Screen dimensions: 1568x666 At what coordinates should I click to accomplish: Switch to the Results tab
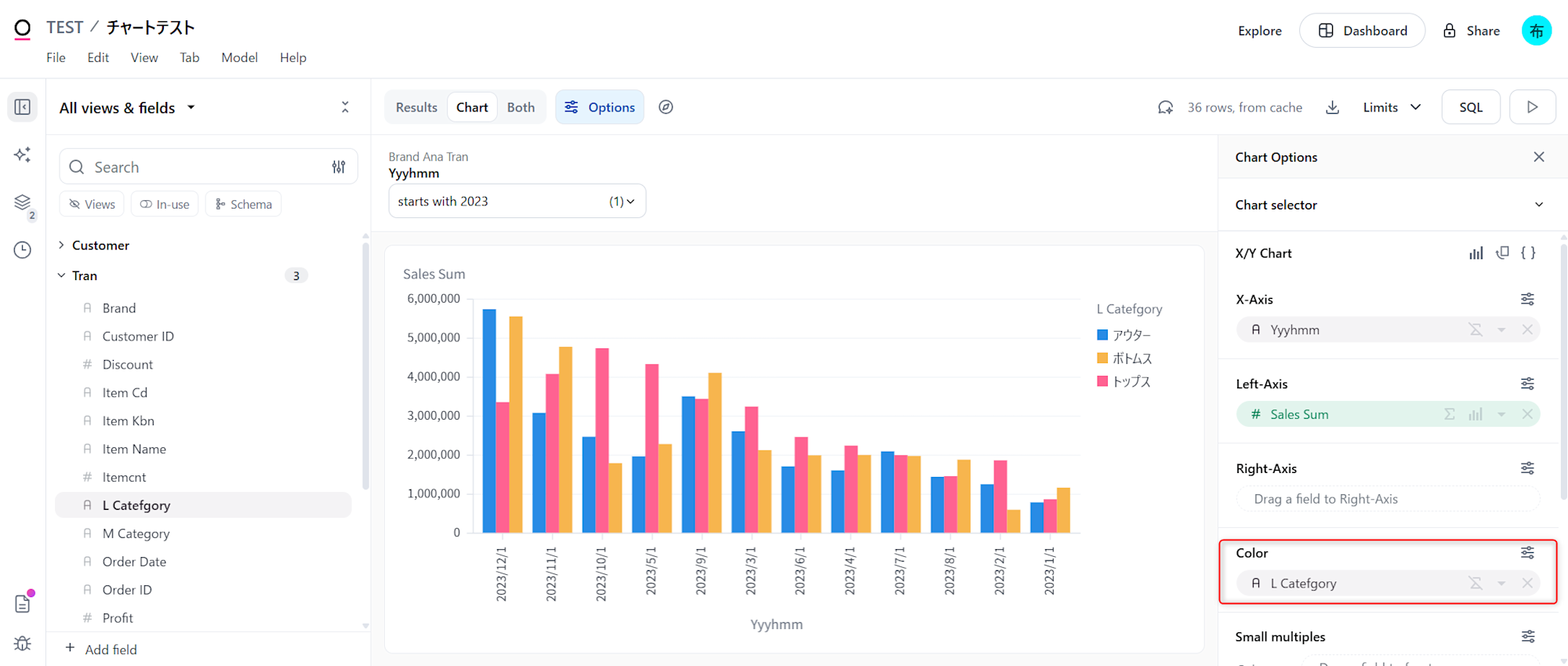[x=416, y=107]
